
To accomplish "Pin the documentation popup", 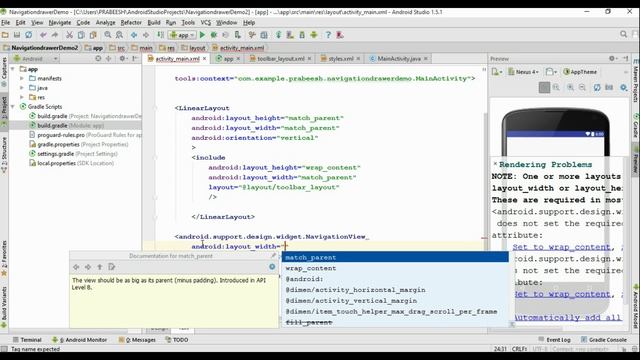I will (273, 256).
